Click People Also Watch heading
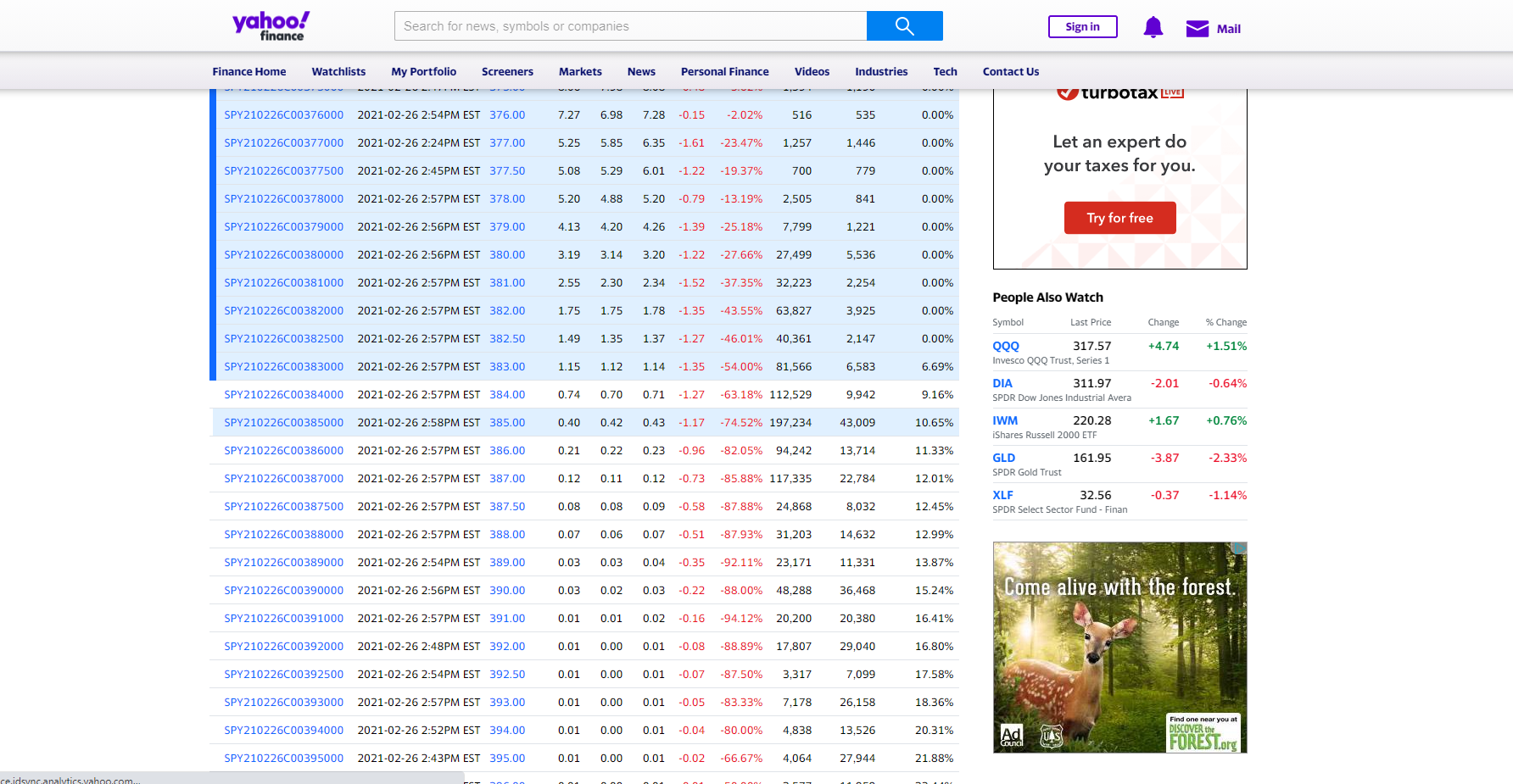 1047,297
